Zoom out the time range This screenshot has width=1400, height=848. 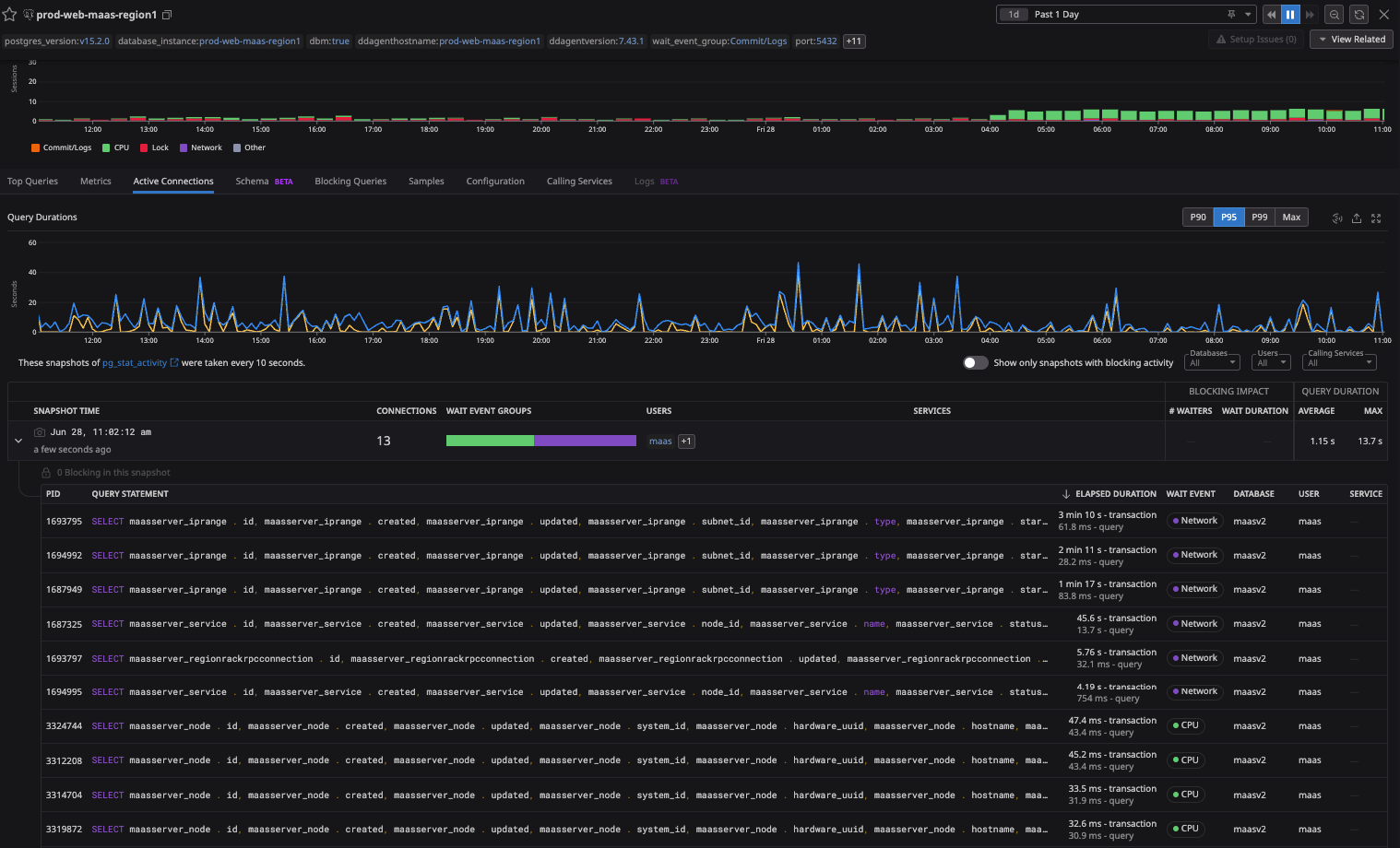click(x=1334, y=15)
